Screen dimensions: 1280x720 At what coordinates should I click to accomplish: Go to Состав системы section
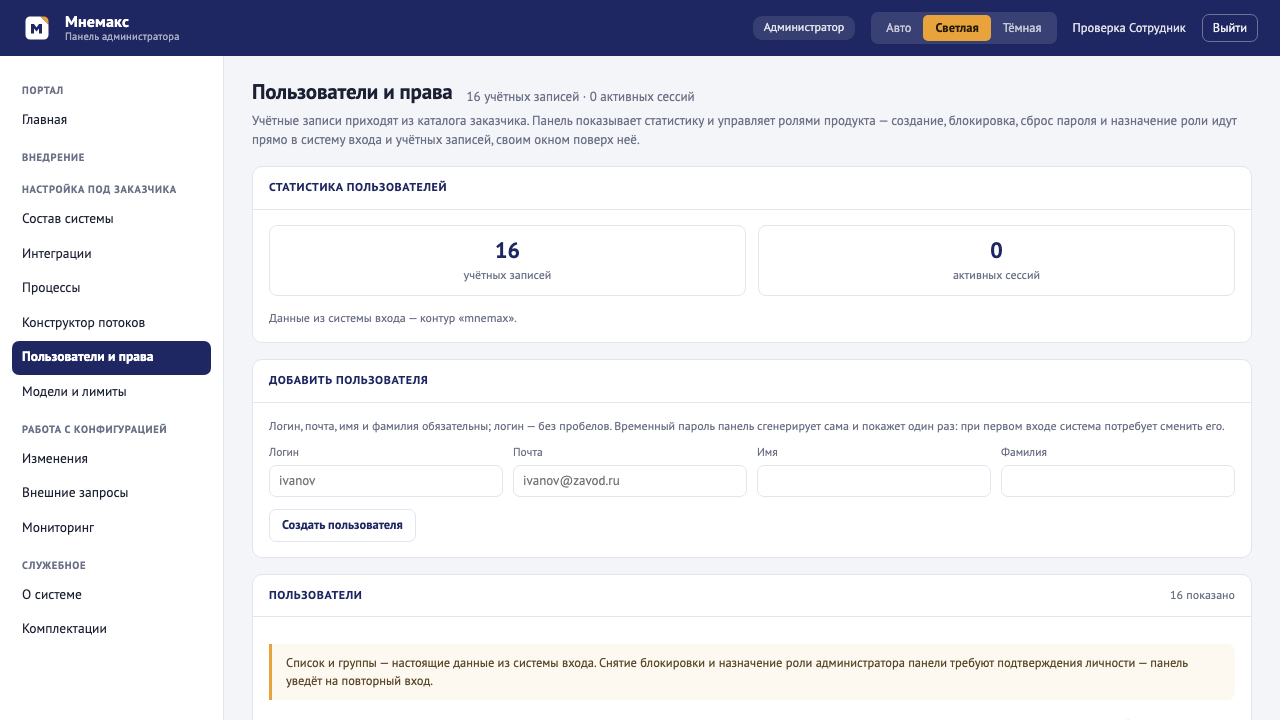click(111, 219)
